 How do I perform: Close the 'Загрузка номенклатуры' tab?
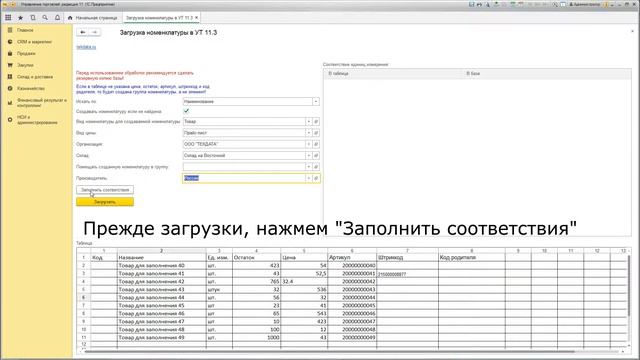pyautogui.click(x=196, y=18)
